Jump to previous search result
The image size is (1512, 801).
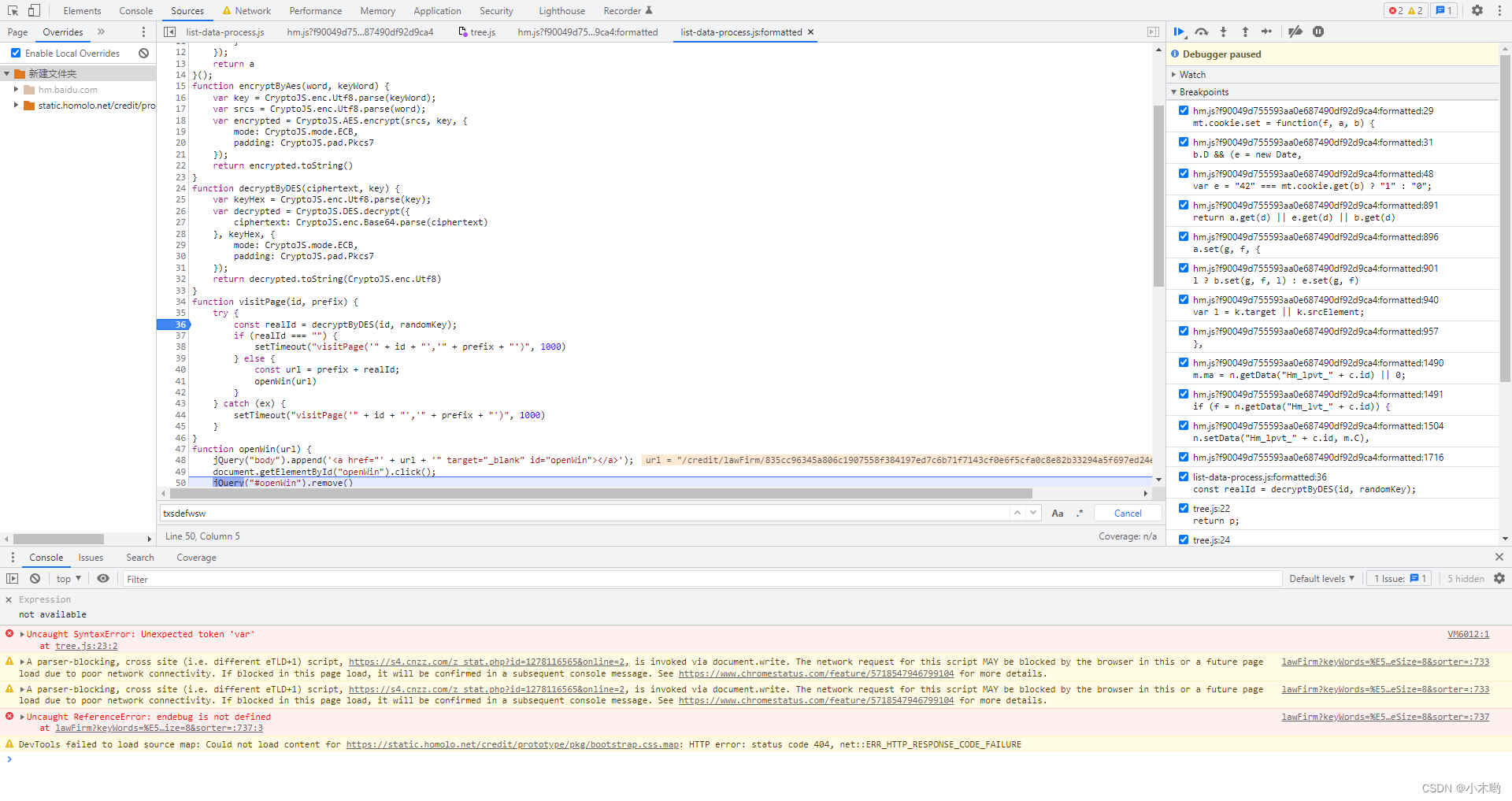(1017, 513)
